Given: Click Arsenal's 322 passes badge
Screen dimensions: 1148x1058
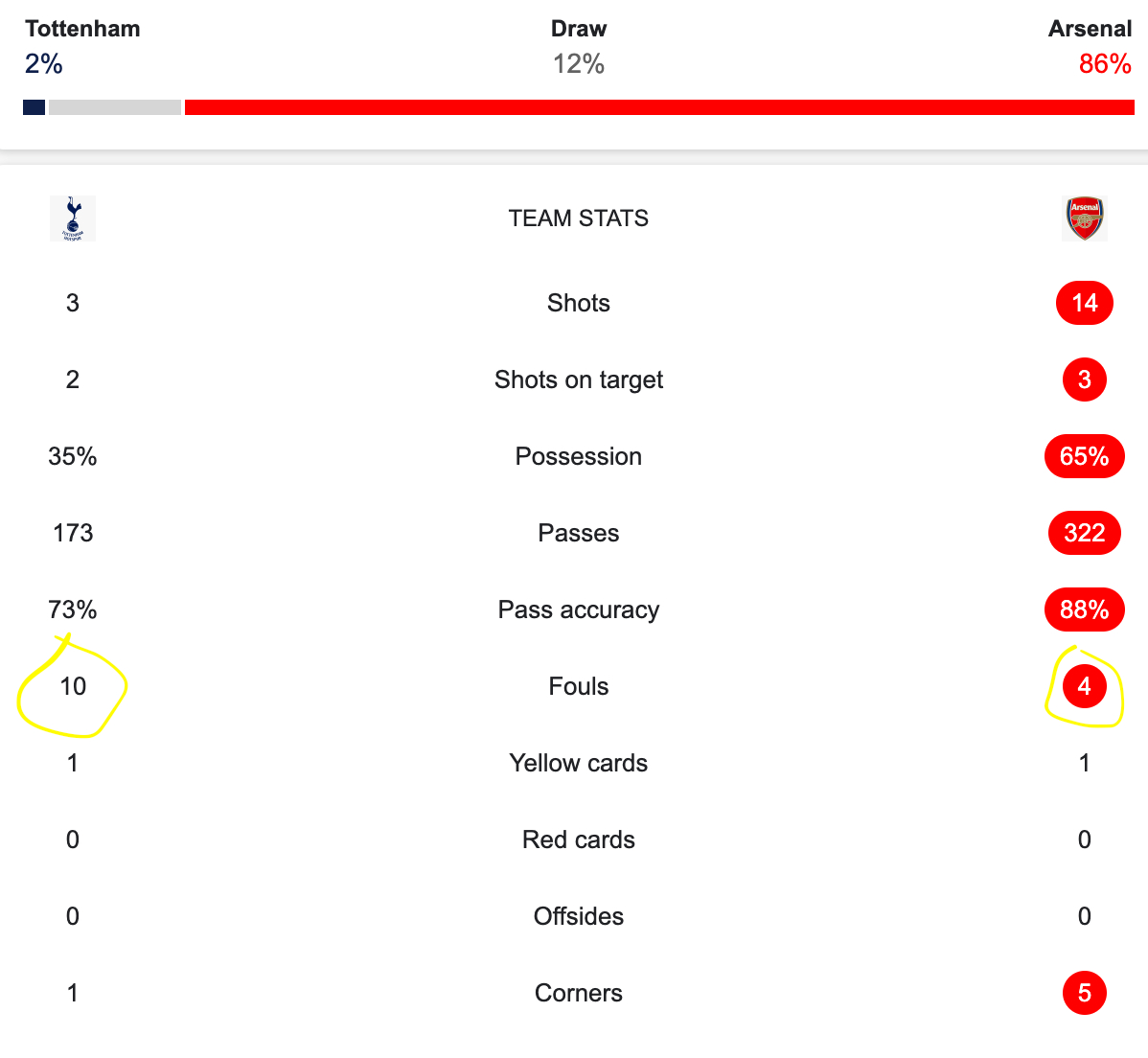Looking at the screenshot, I should pyautogui.click(x=1084, y=533).
